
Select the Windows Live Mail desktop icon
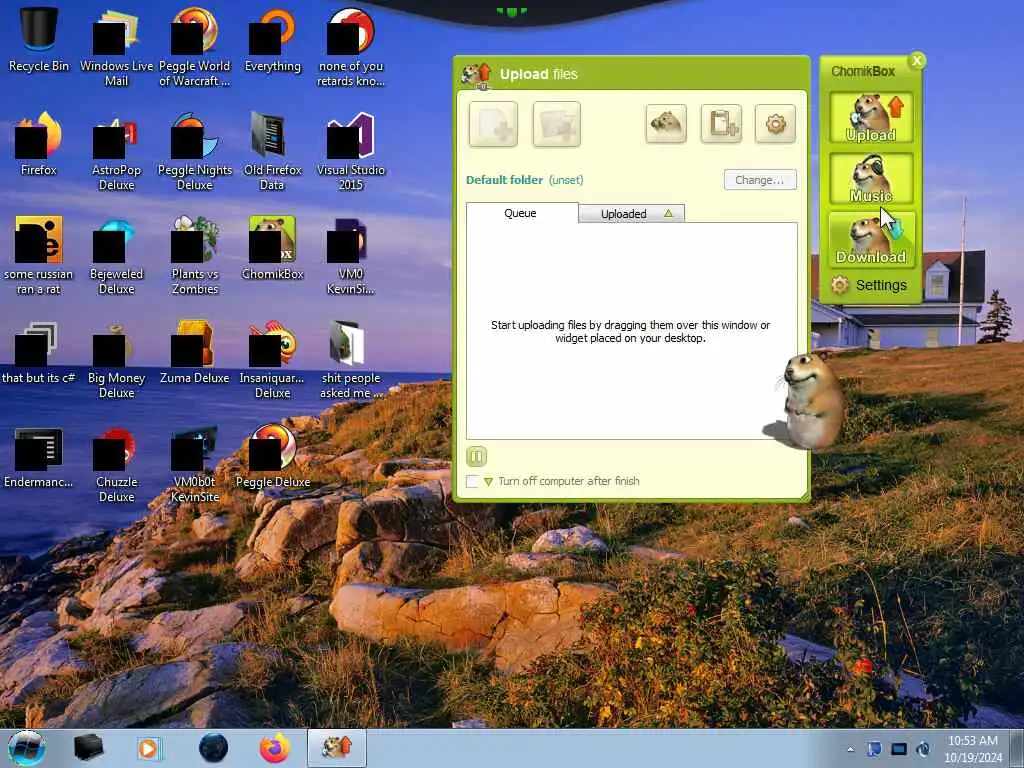tap(116, 47)
